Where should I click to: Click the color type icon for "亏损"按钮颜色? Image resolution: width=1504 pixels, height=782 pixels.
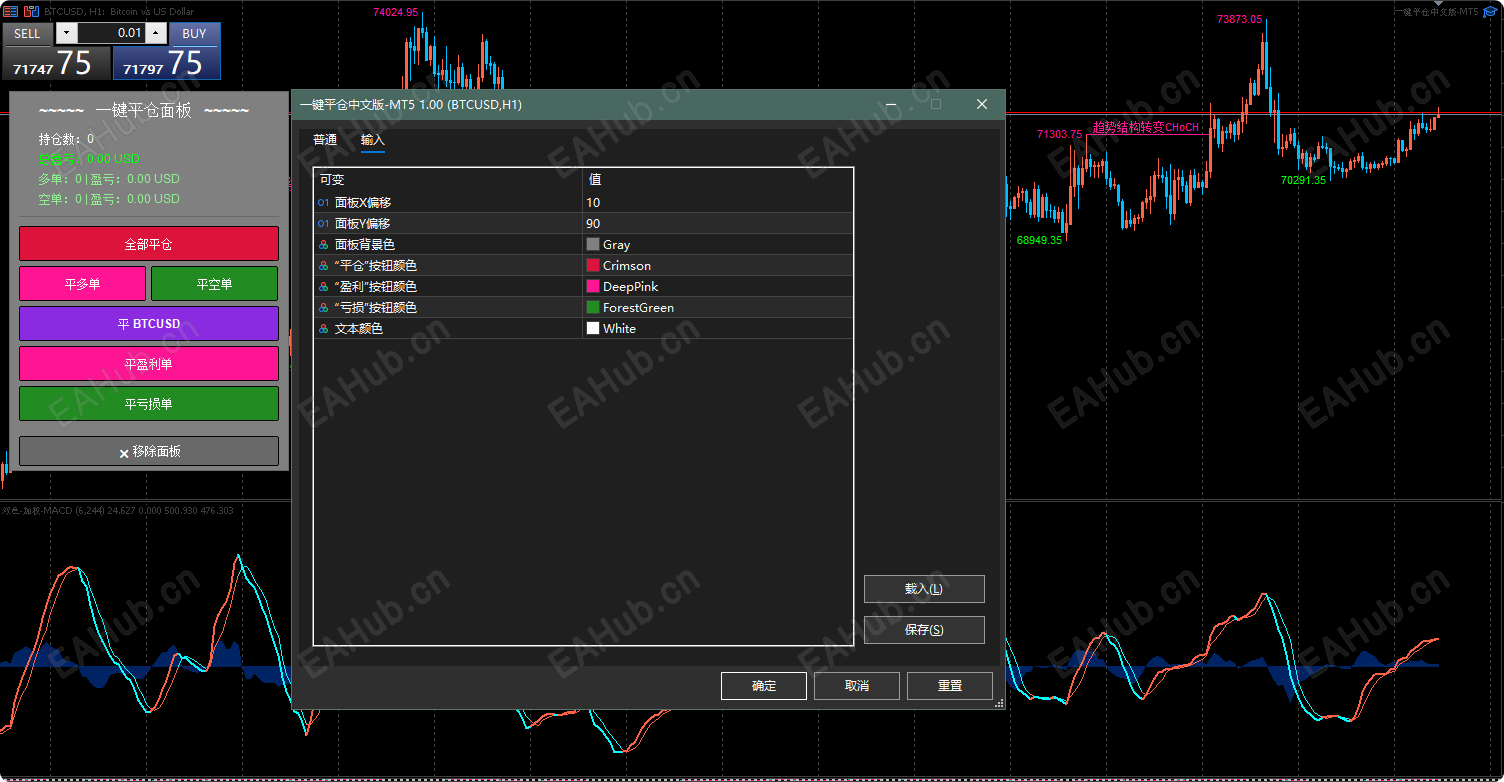323,307
